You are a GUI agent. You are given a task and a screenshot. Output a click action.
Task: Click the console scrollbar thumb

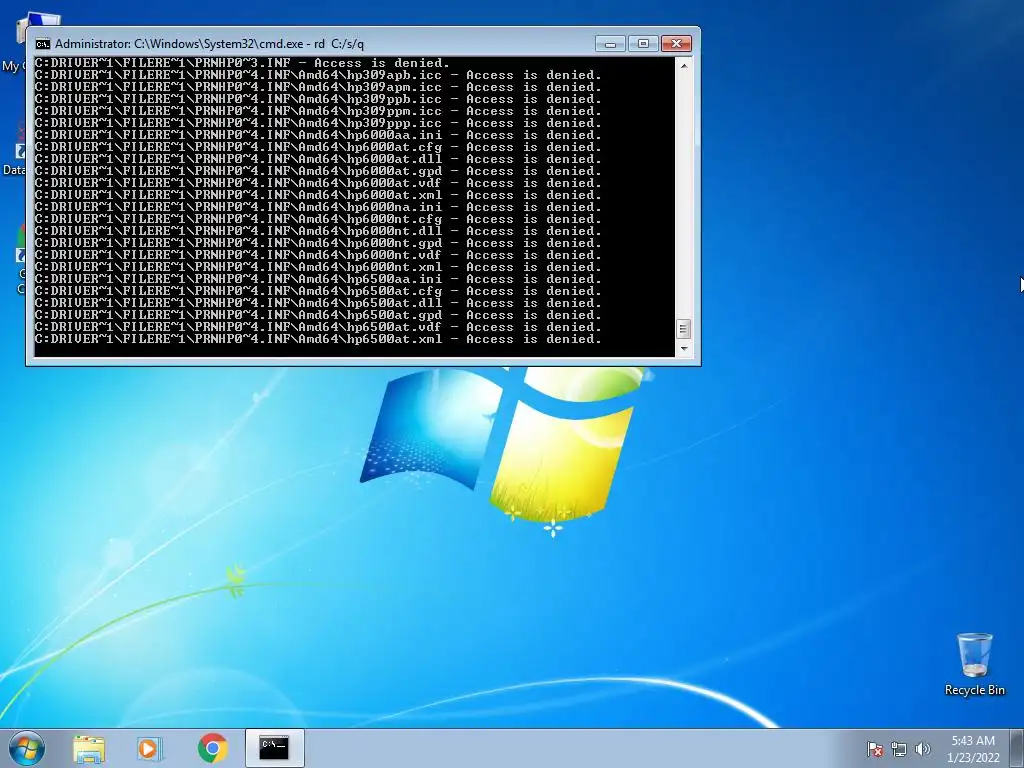click(683, 329)
